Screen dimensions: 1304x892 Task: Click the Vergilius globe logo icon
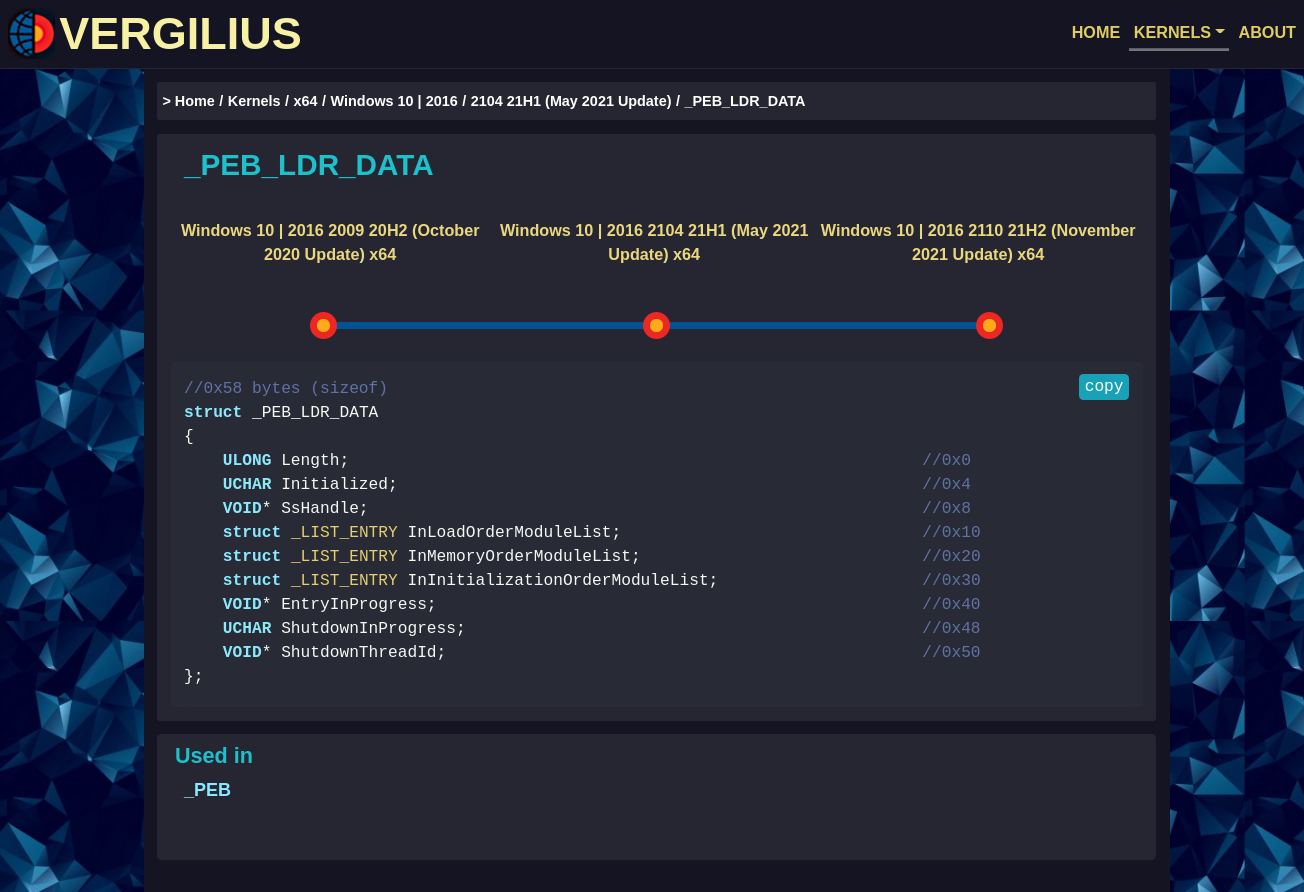tap(32, 34)
